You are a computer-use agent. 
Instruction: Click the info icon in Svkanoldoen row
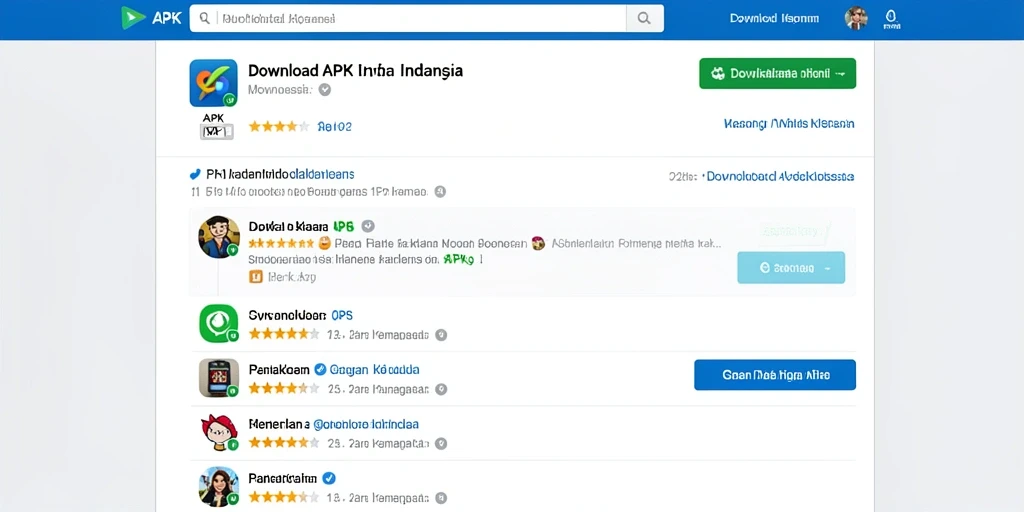[441, 335]
